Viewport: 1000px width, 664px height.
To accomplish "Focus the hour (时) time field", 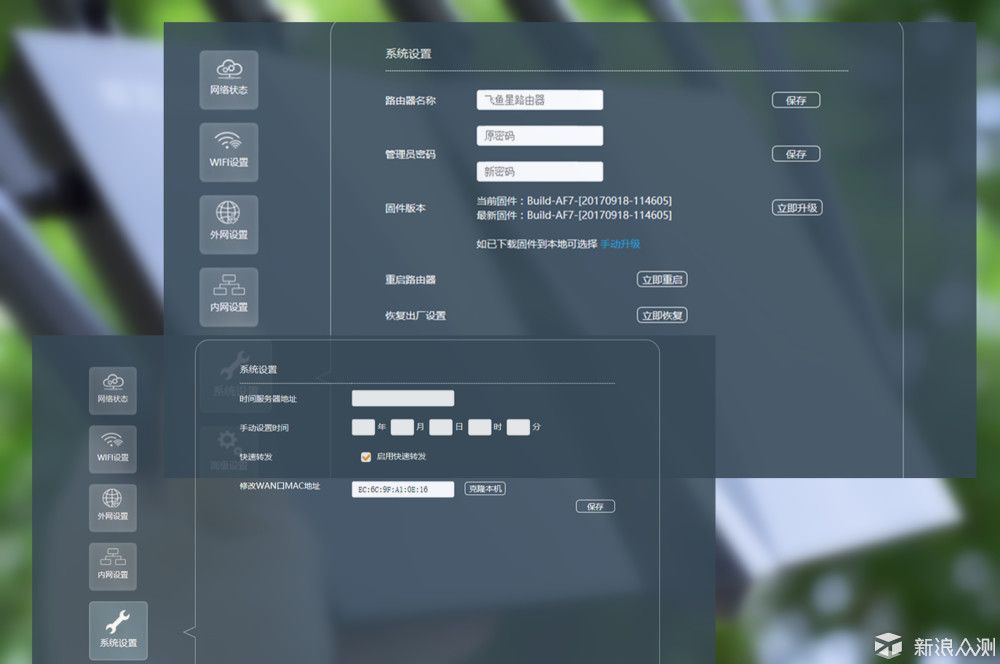I will [x=480, y=427].
